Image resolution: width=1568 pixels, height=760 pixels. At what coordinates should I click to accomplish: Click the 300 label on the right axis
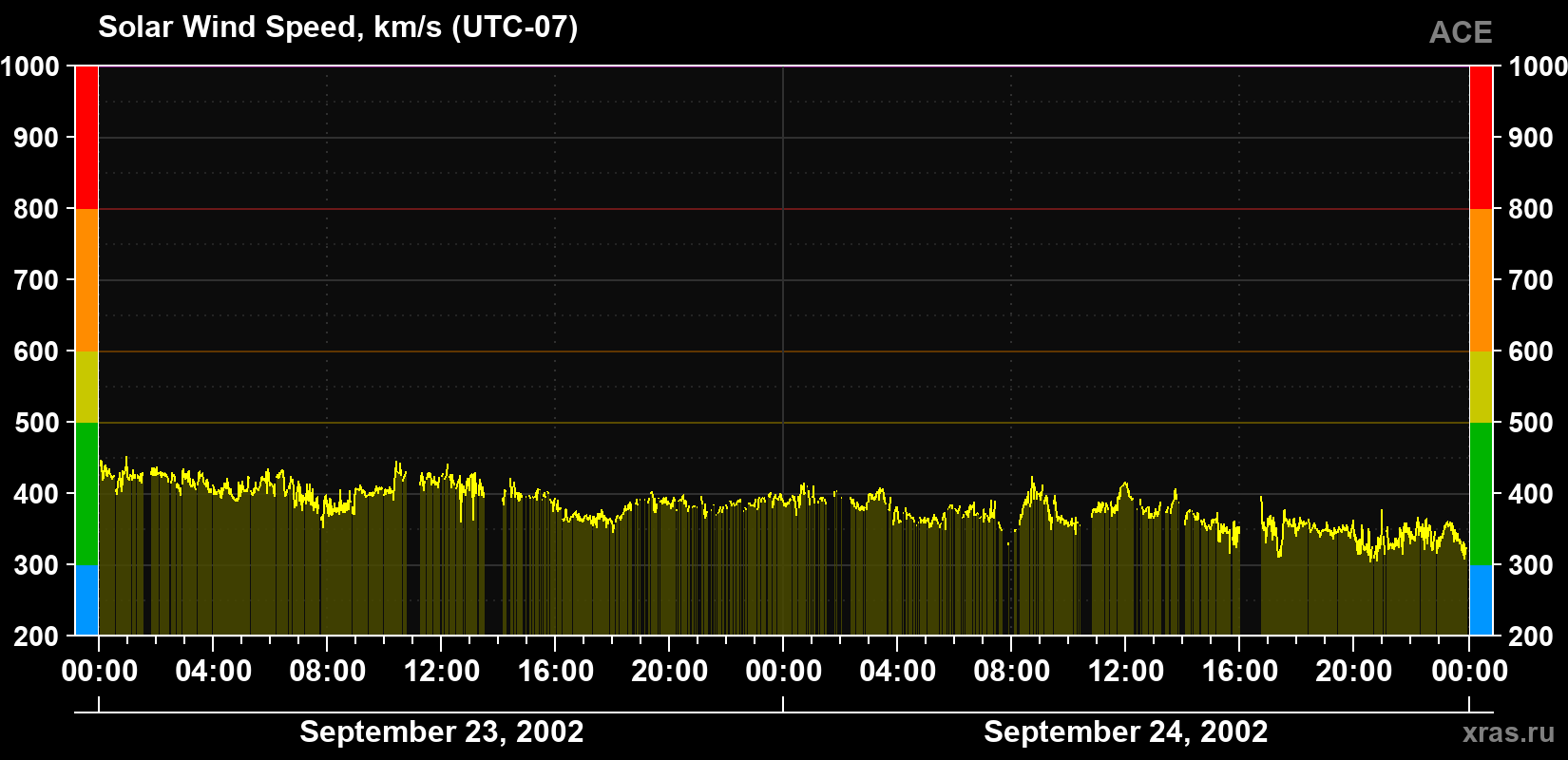pyautogui.click(x=1531, y=565)
